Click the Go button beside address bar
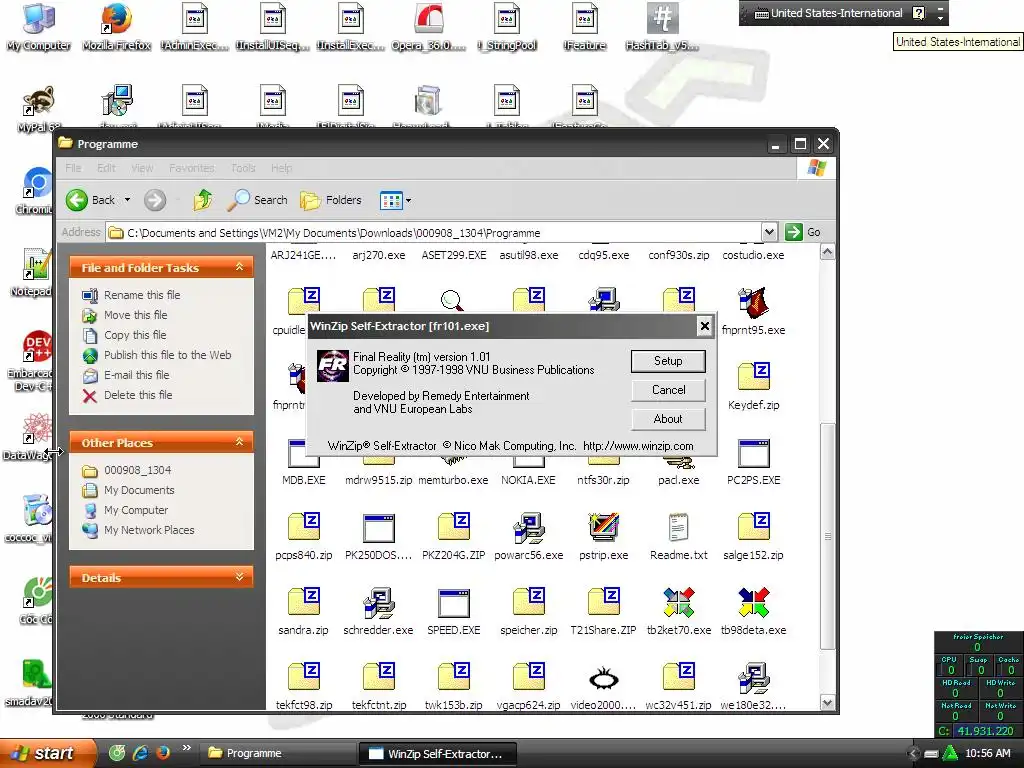Screen dimensions: 1024x768 803,232
